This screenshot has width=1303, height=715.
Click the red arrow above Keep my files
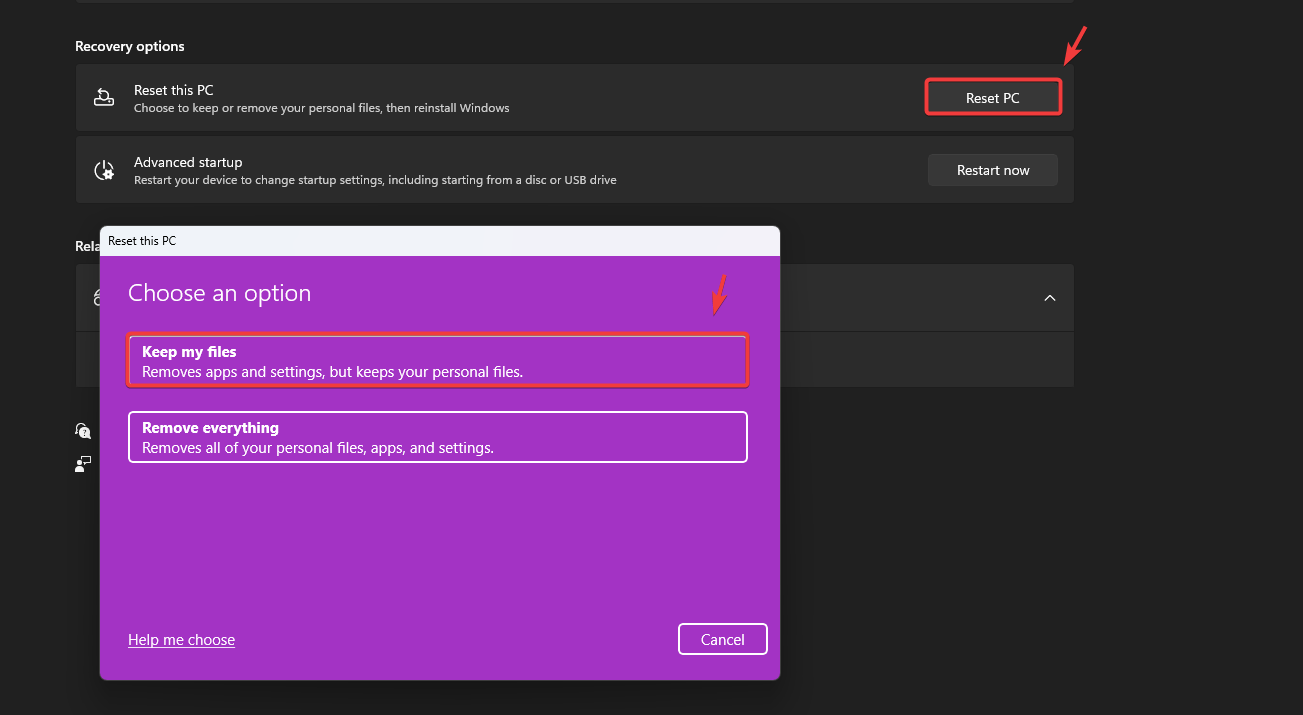(719, 294)
